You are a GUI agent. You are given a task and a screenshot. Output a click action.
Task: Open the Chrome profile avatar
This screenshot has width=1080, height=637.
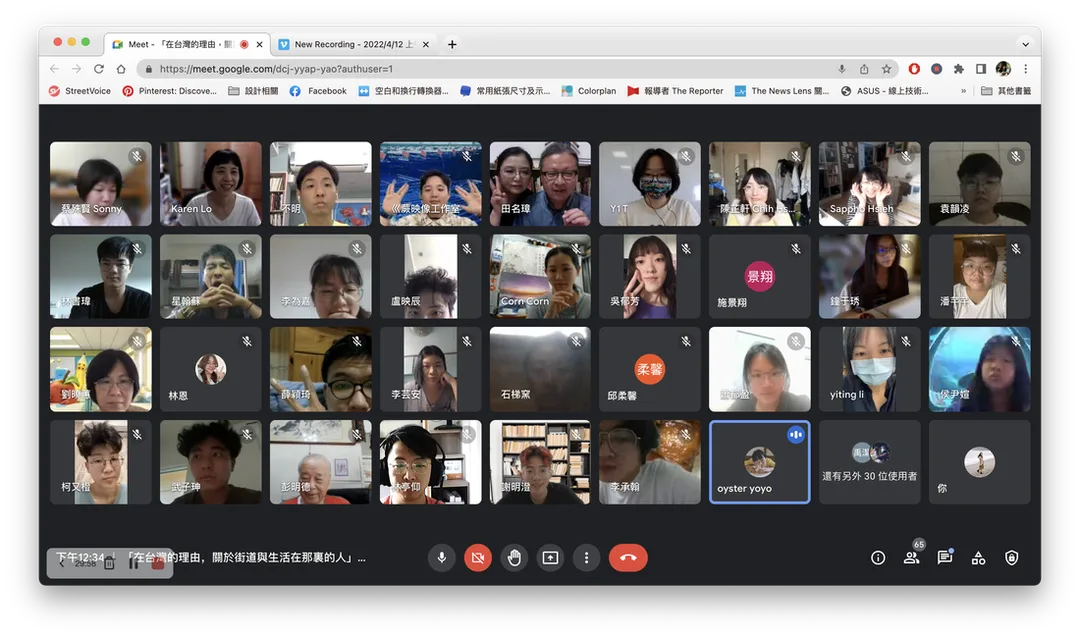click(1004, 69)
